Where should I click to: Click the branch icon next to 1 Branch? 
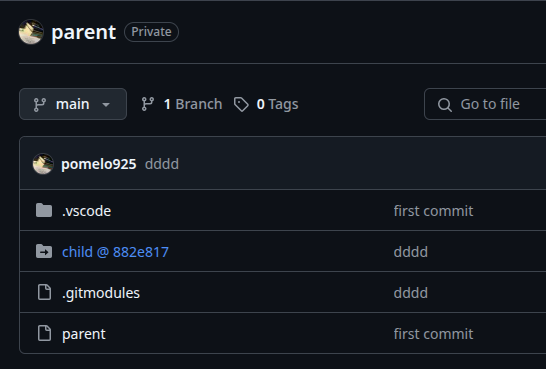click(x=148, y=104)
